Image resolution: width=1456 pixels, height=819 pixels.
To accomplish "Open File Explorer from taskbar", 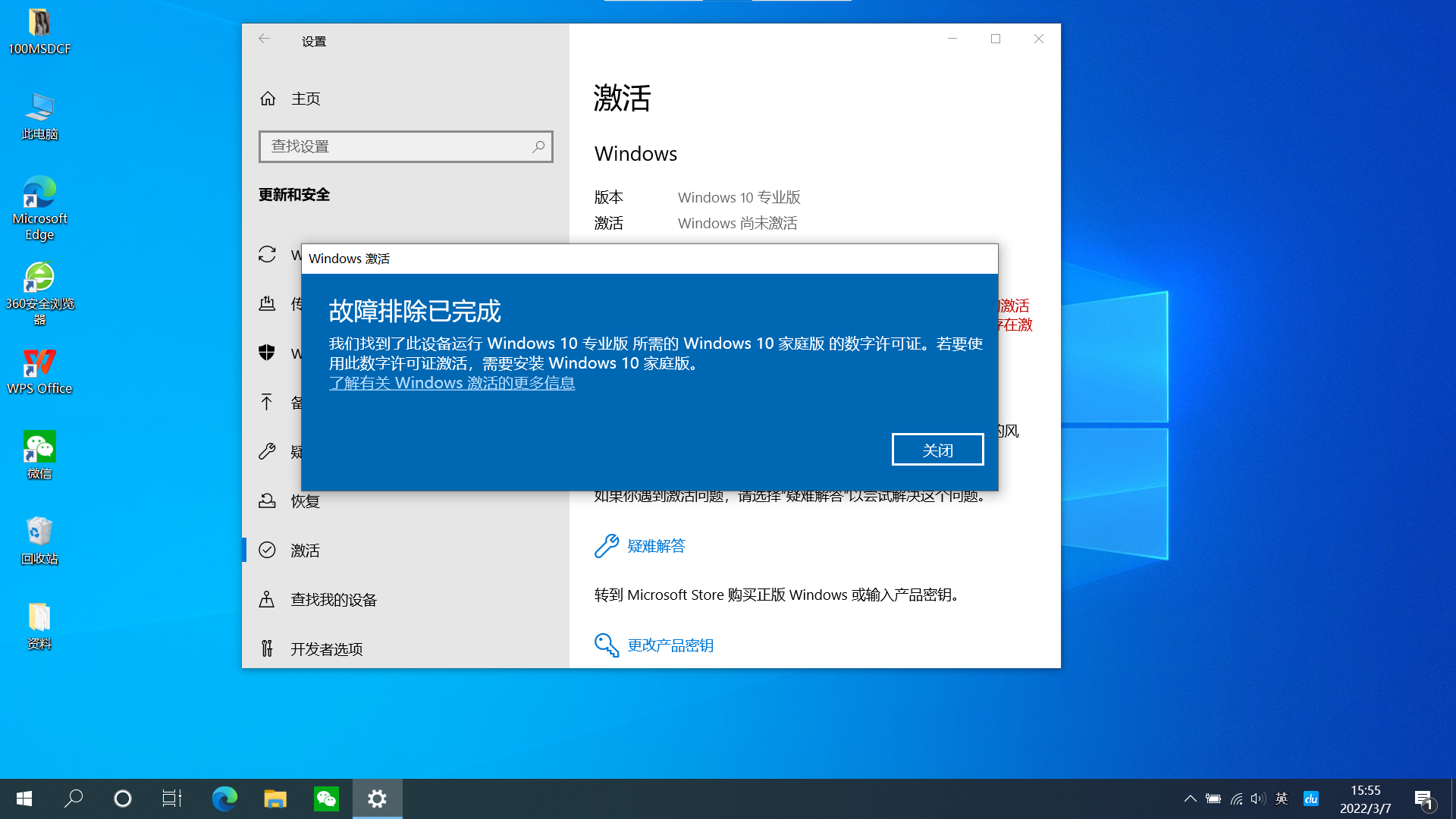I will pyautogui.click(x=275, y=799).
